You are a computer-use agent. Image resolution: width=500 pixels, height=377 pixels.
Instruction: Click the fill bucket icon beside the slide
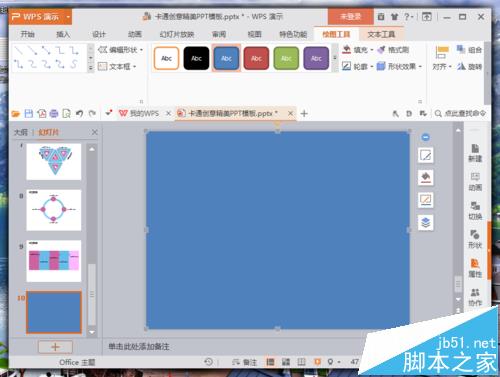coord(426,177)
